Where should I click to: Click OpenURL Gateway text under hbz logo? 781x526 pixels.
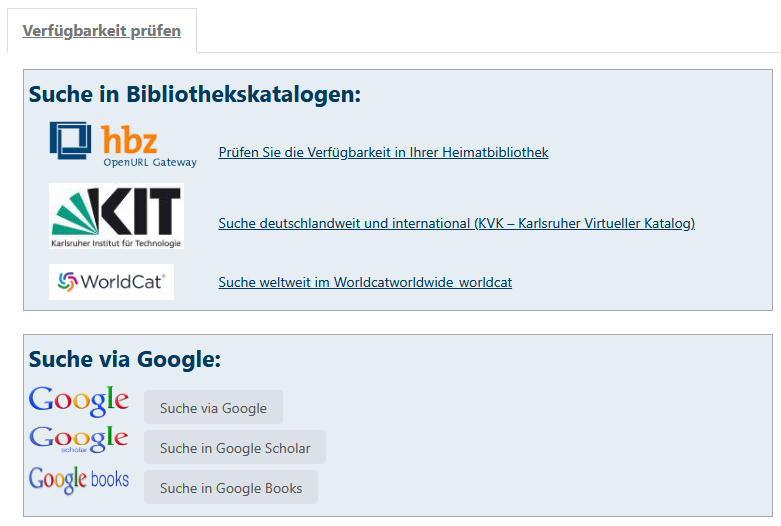[150, 162]
